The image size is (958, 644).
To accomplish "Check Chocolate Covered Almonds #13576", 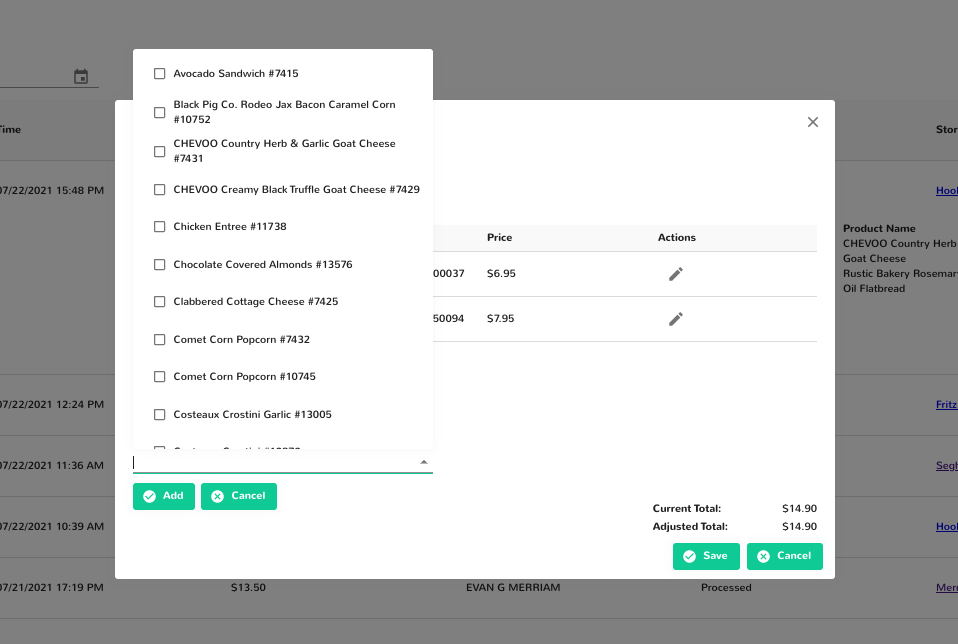I will point(159,265).
